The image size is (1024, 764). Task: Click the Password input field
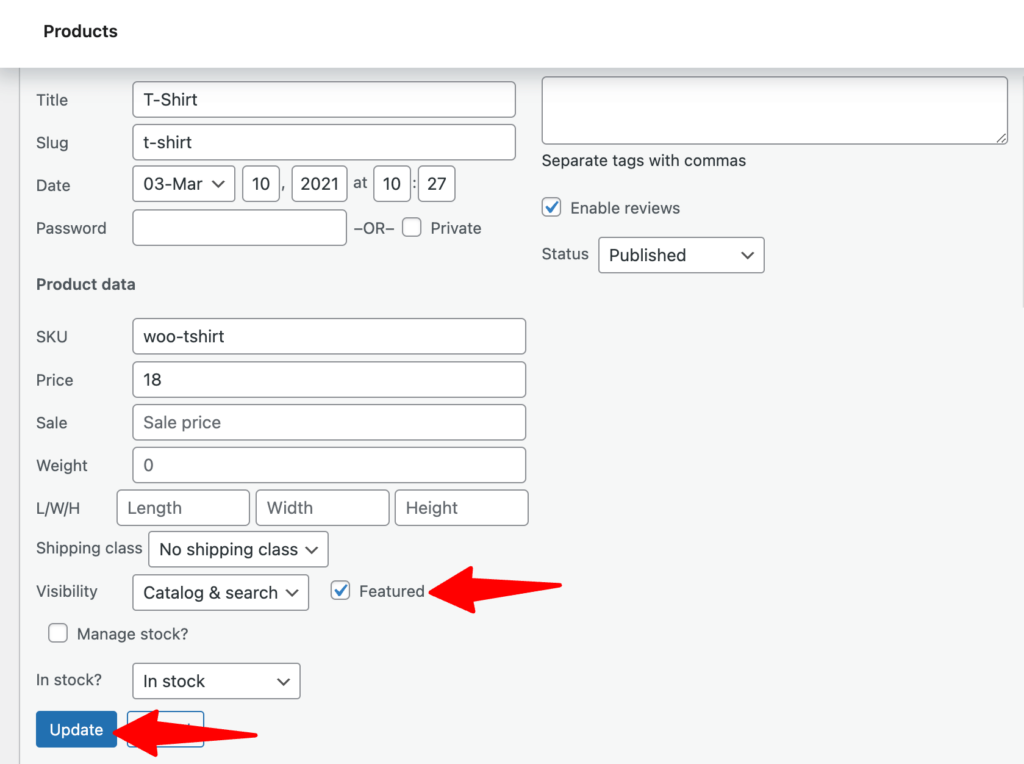[239, 227]
